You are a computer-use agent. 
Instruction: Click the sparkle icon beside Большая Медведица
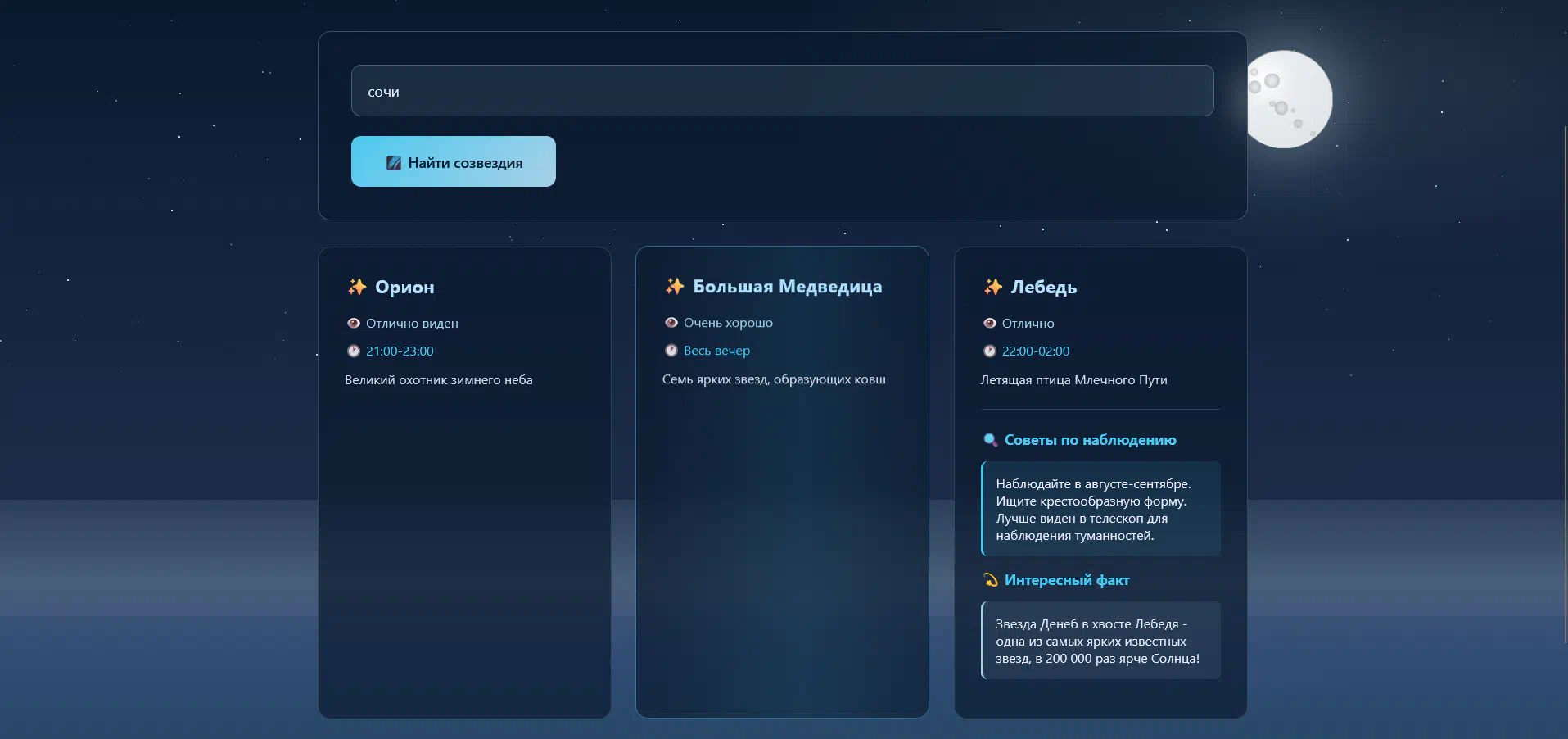point(675,286)
